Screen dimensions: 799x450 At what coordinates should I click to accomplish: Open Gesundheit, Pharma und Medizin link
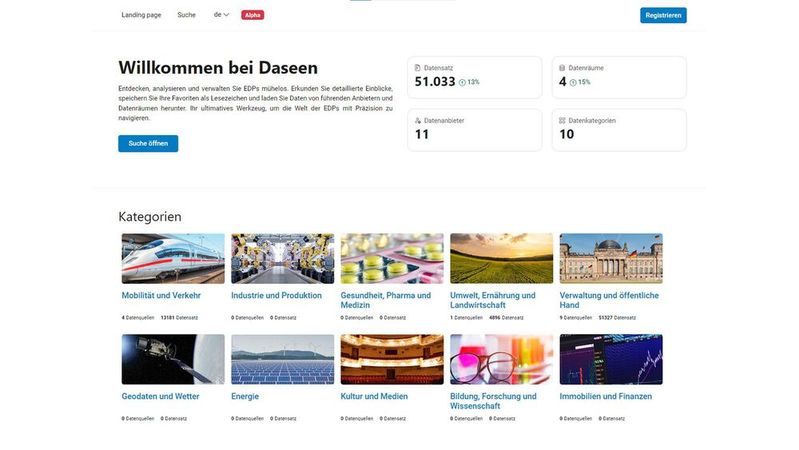click(x=386, y=300)
